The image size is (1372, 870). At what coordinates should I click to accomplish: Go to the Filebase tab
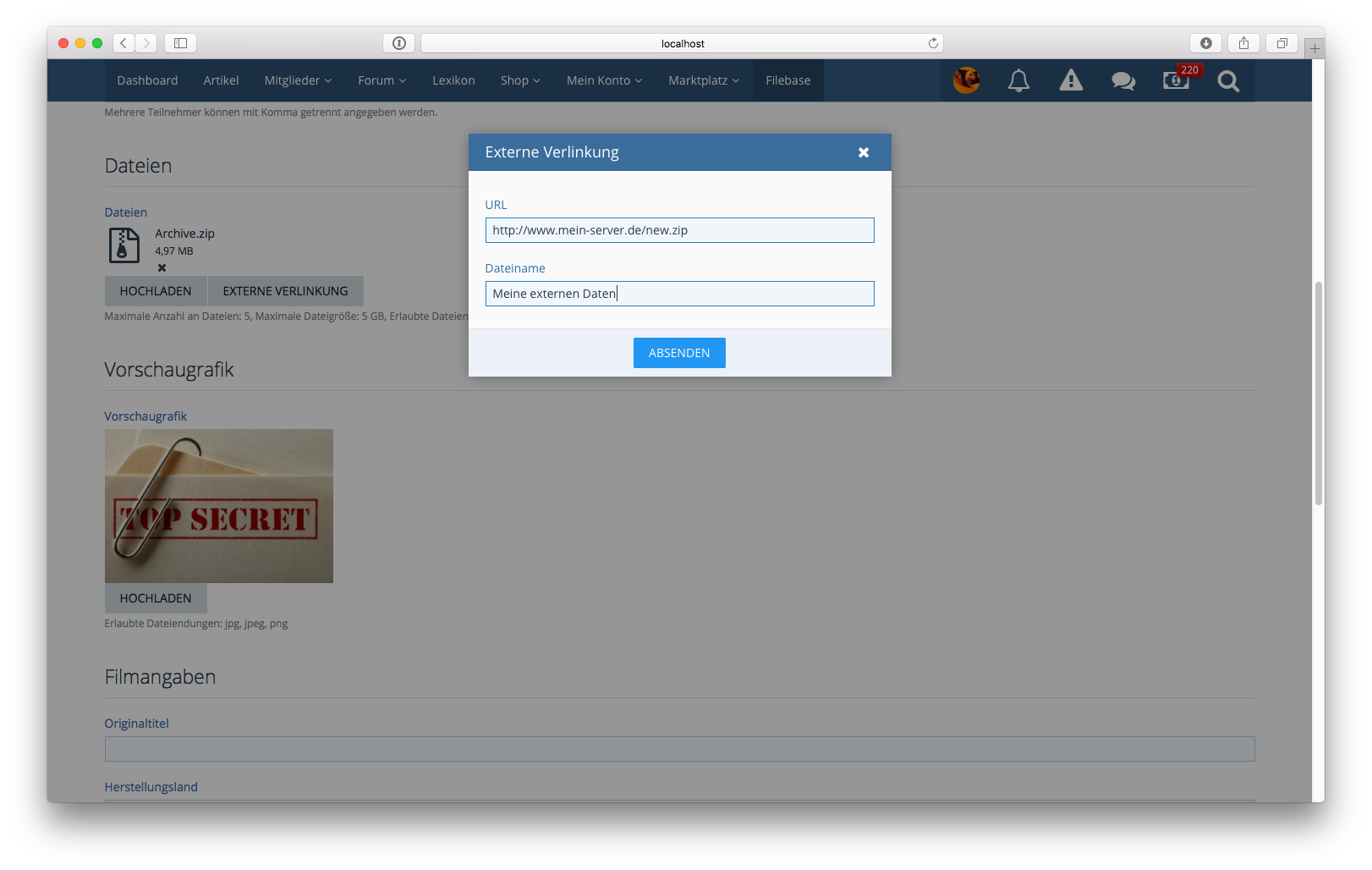788,80
